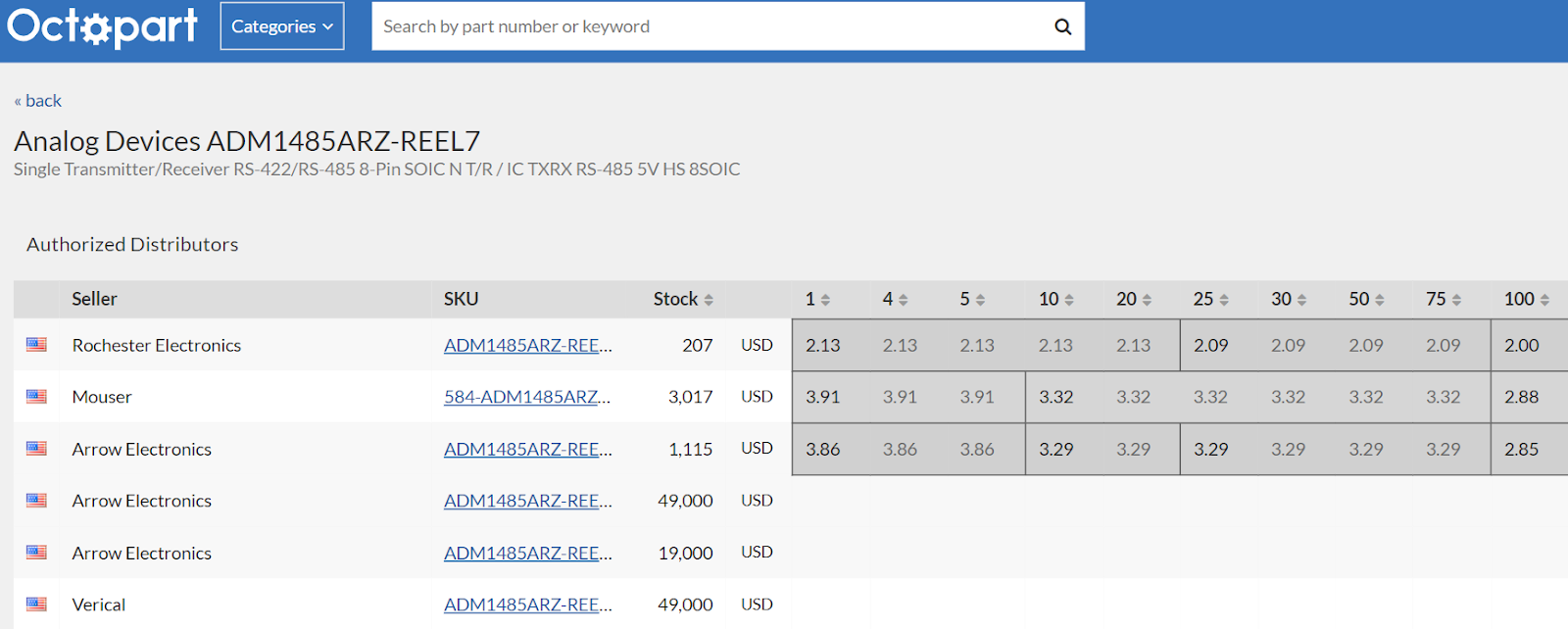Click the SKU column header
This screenshot has height=629, width=1568.
click(x=461, y=299)
